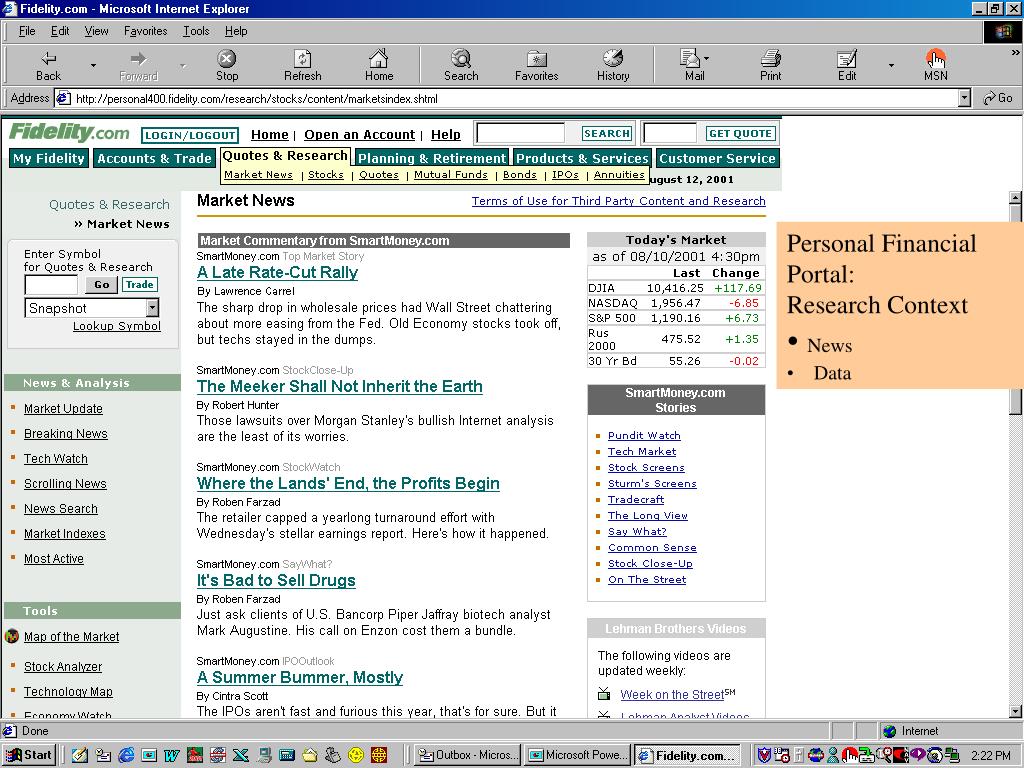Click the LOGIN/LOGOUT button
This screenshot has height=768, width=1024.
[190, 135]
